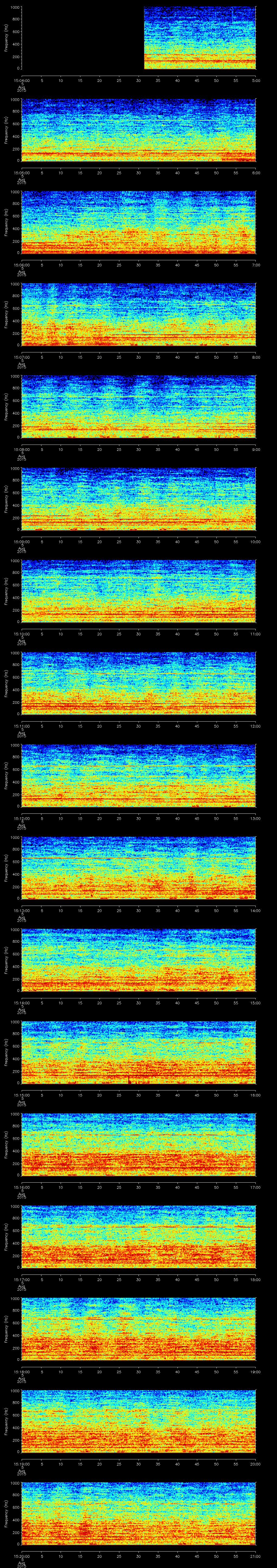This screenshot has width=277, height=1568.
Task: Select the spectrogram panel starting at 15:13:00
Action: point(139,868)
